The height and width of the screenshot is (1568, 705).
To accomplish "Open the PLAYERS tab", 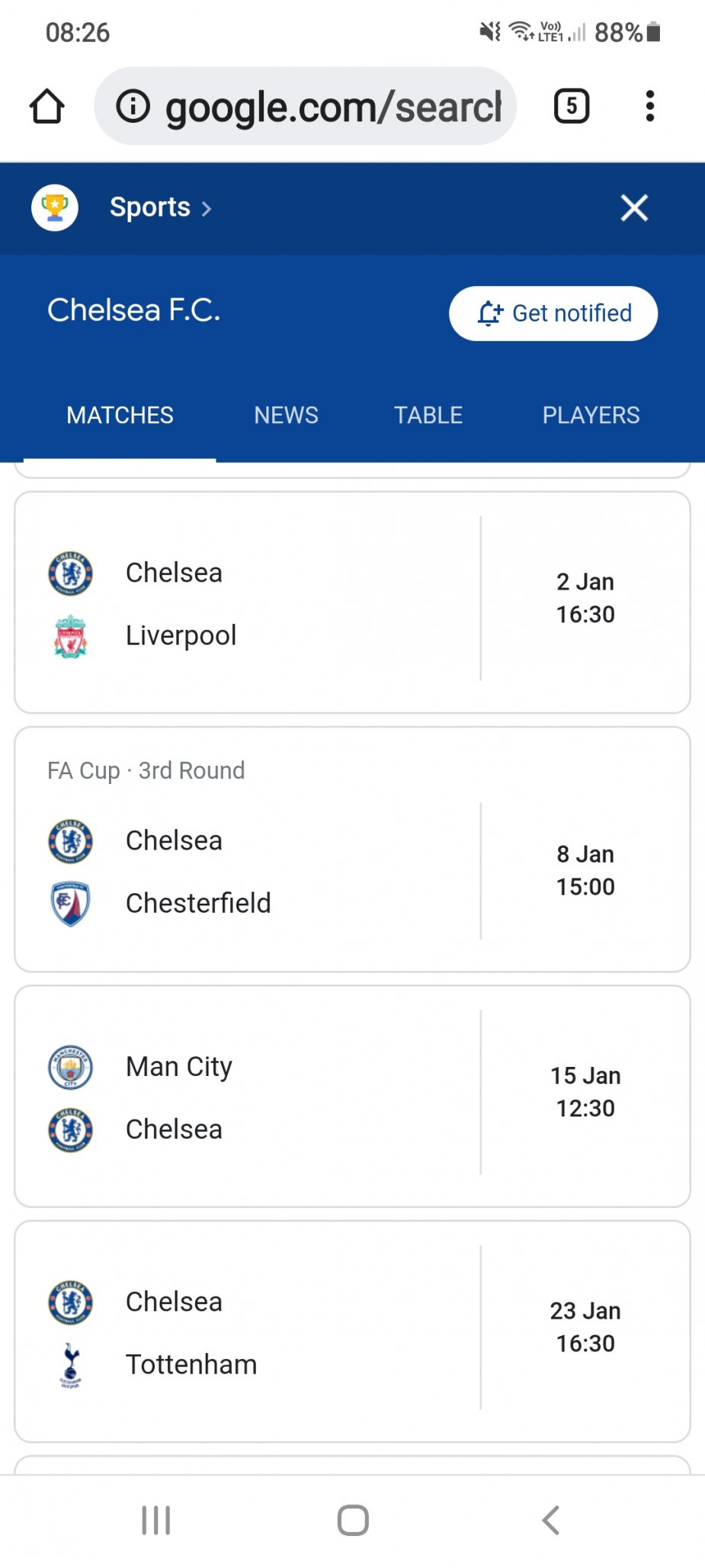I will 591,415.
